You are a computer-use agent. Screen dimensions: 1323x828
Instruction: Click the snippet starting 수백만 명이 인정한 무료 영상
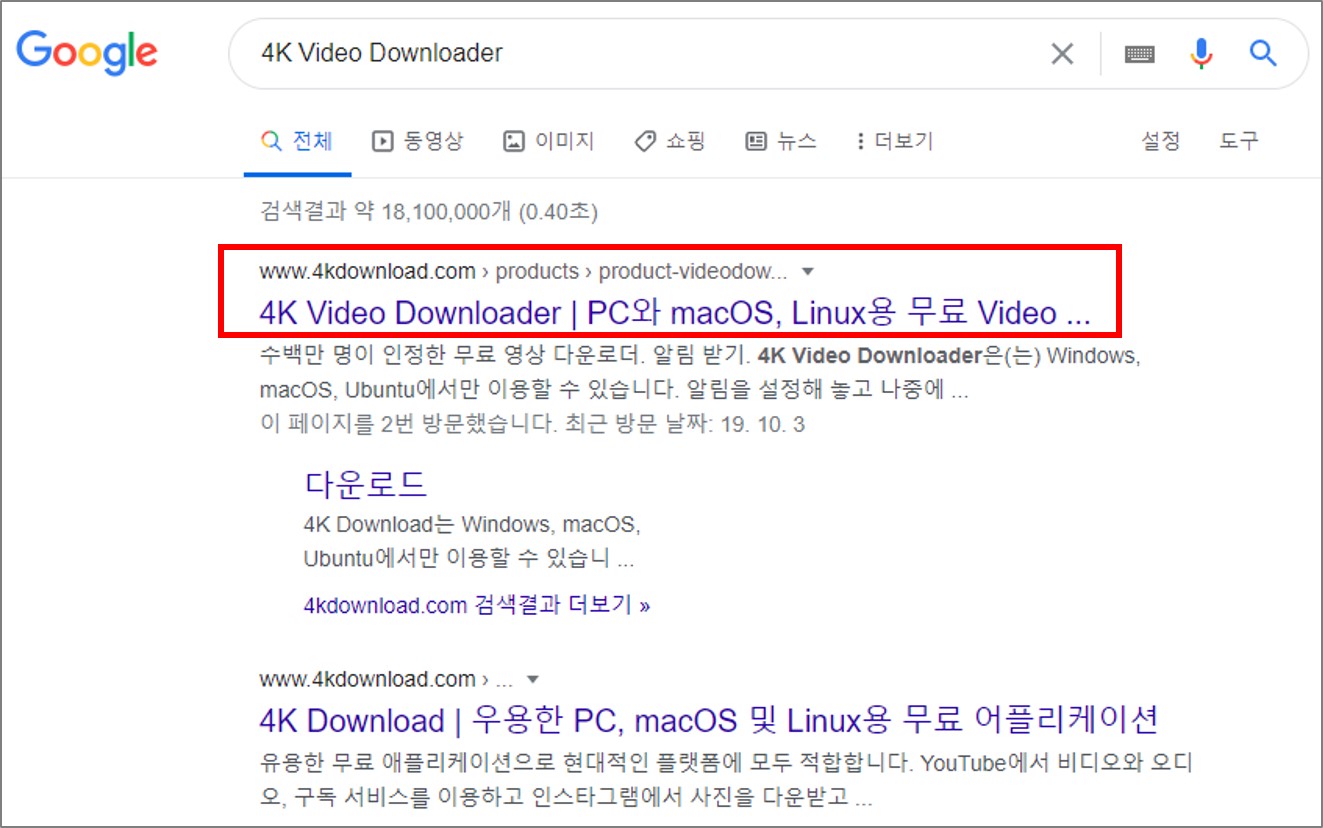point(700,372)
